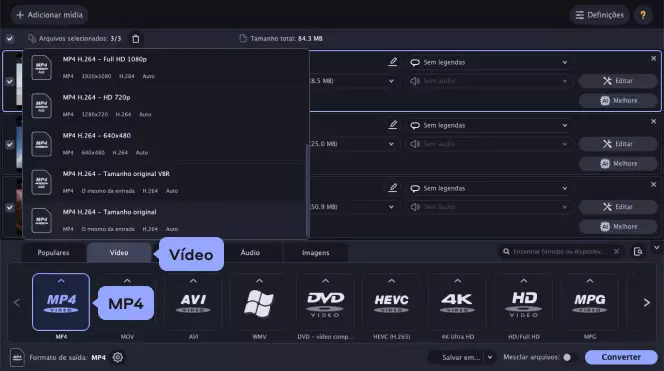Choose the MP4 H.264 HD 720p preset
This screenshot has width=664, height=371.
pyautogui.click(x=166, y=105)
